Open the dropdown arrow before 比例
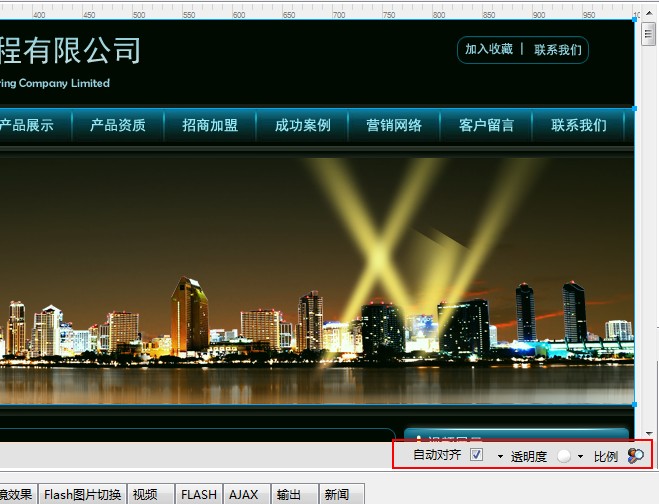This screenshot has width=659, height=504. (x=580, y=456)
